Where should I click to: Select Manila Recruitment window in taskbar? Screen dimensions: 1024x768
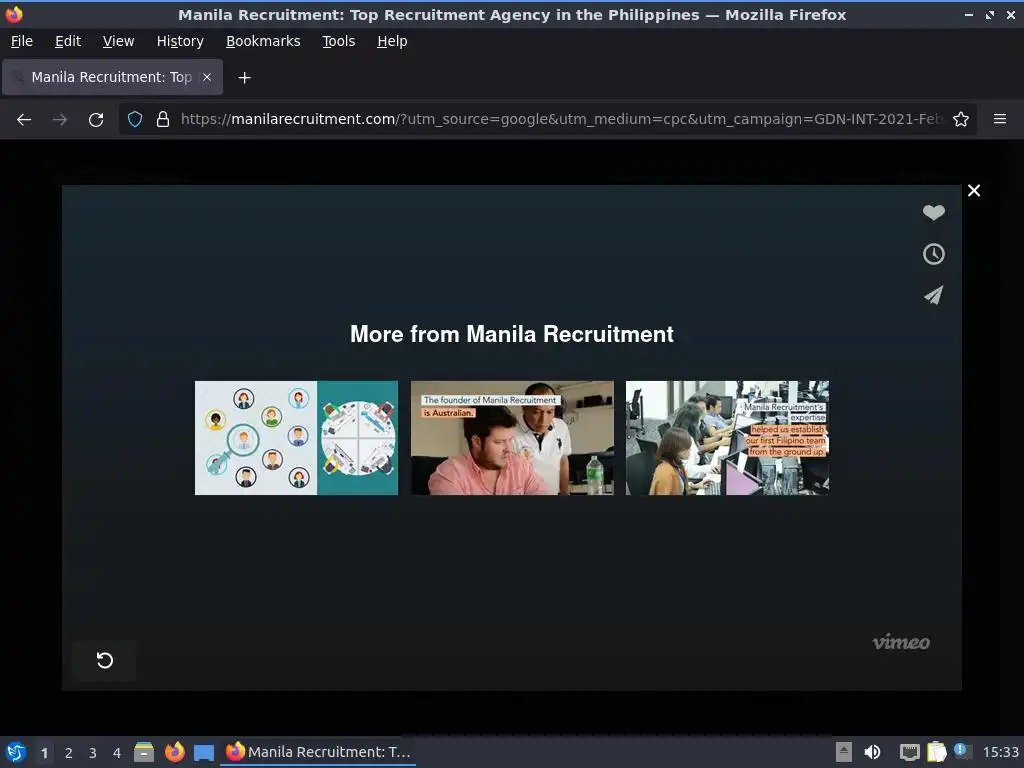319,752
